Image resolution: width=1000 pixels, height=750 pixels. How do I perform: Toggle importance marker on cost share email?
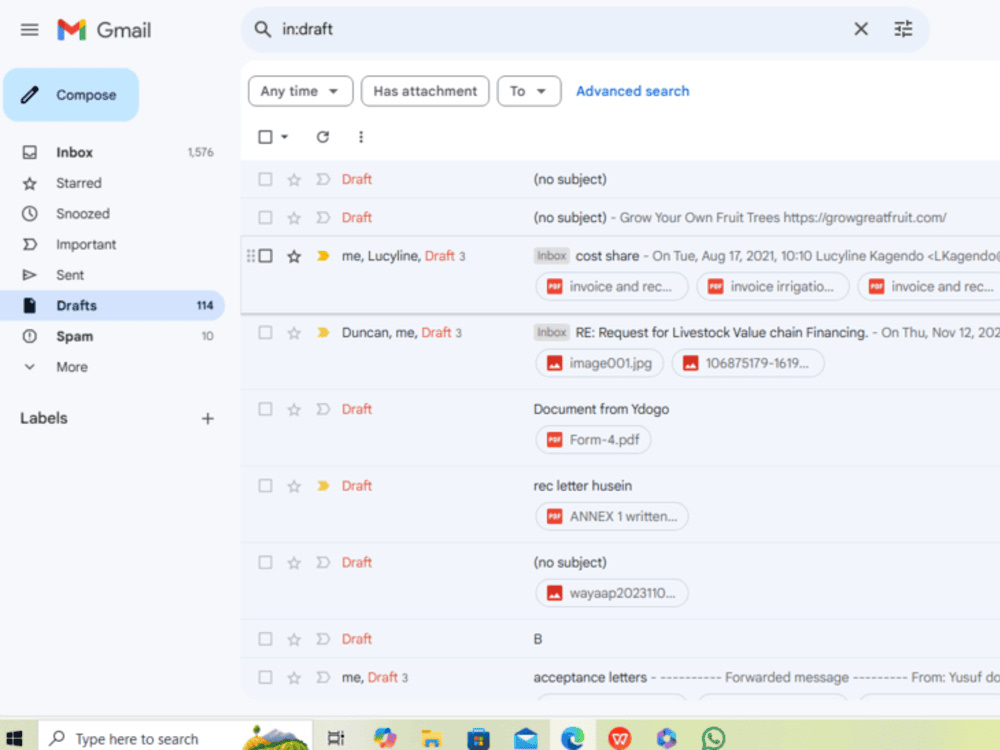point(323,256)
